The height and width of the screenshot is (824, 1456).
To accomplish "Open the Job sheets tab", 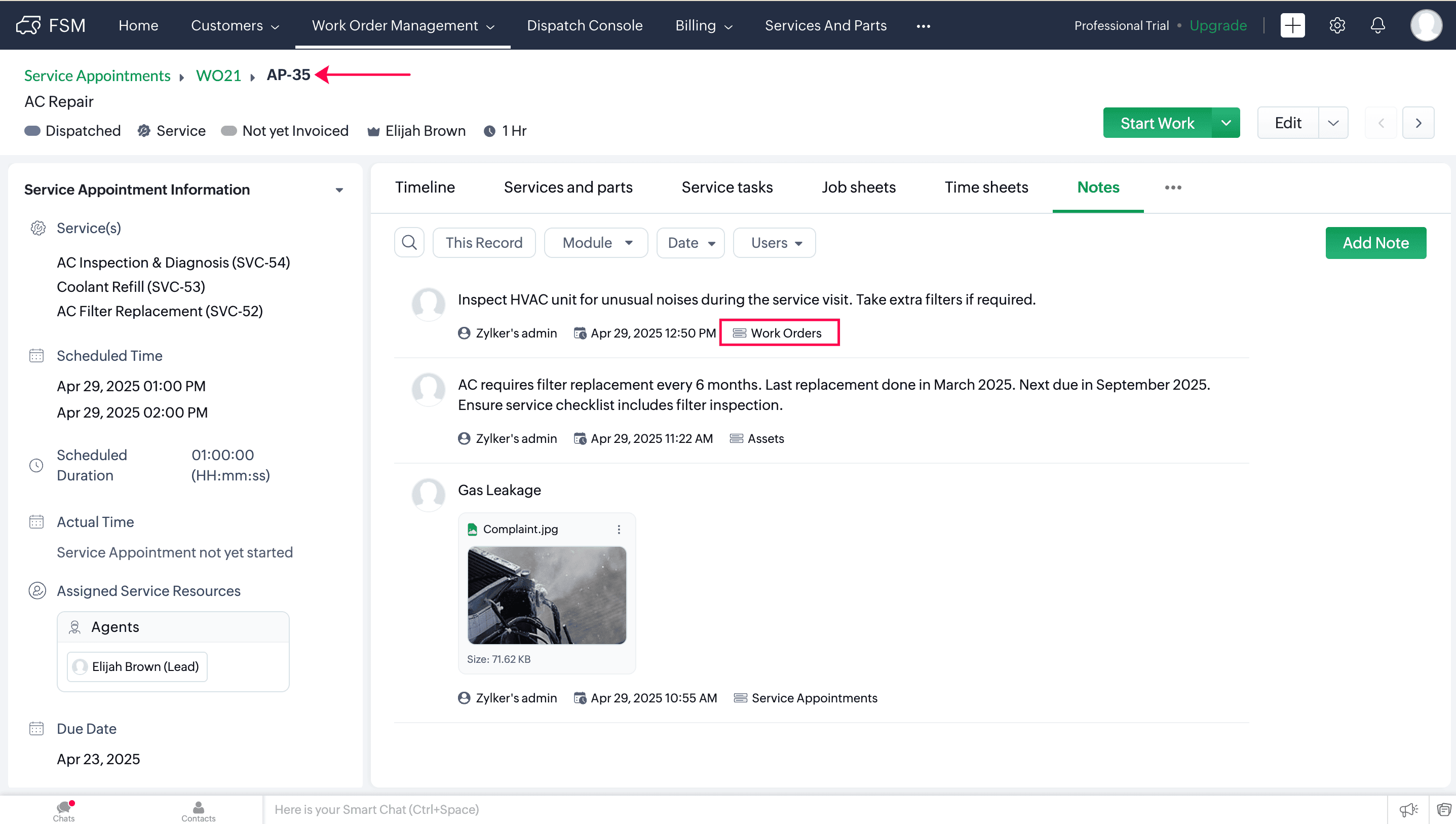I will click(x=858, y=188).
